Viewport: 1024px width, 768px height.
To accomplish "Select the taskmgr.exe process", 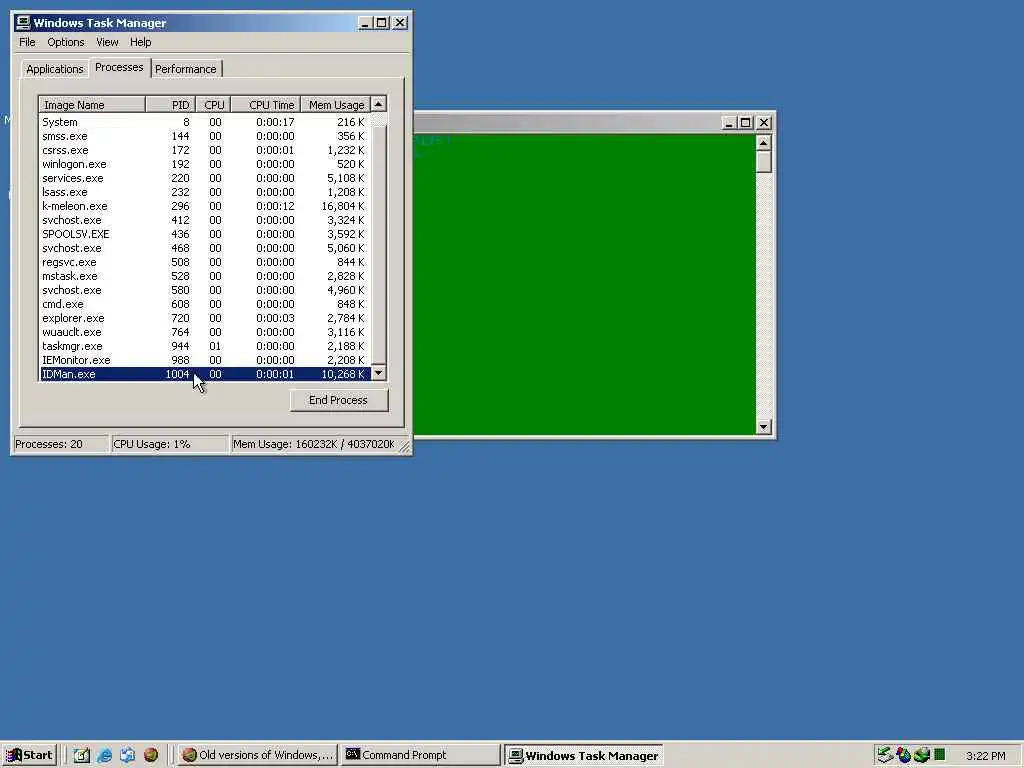I will point(204,346).
